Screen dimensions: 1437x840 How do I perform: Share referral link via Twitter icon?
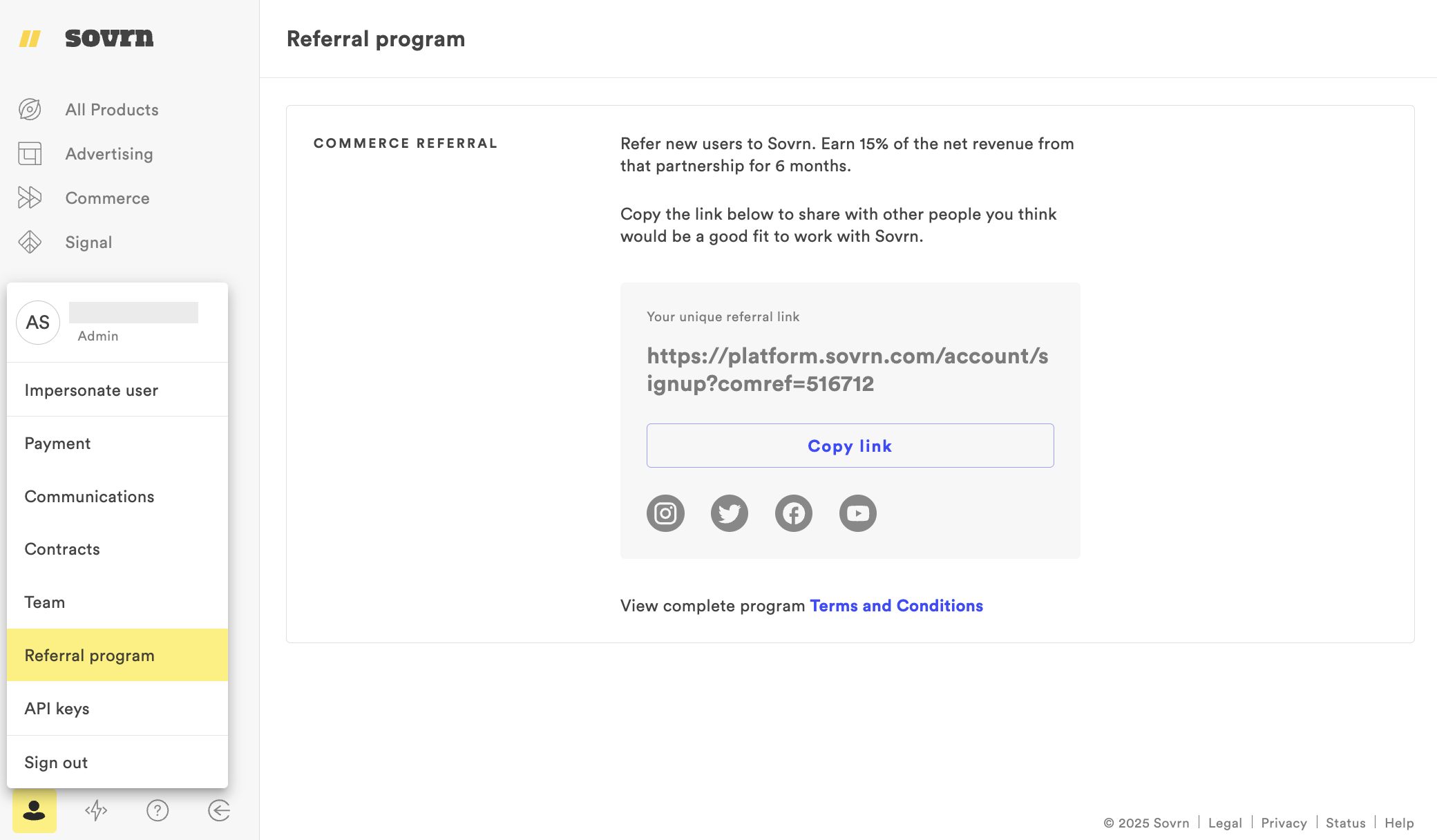click(730, 513)
